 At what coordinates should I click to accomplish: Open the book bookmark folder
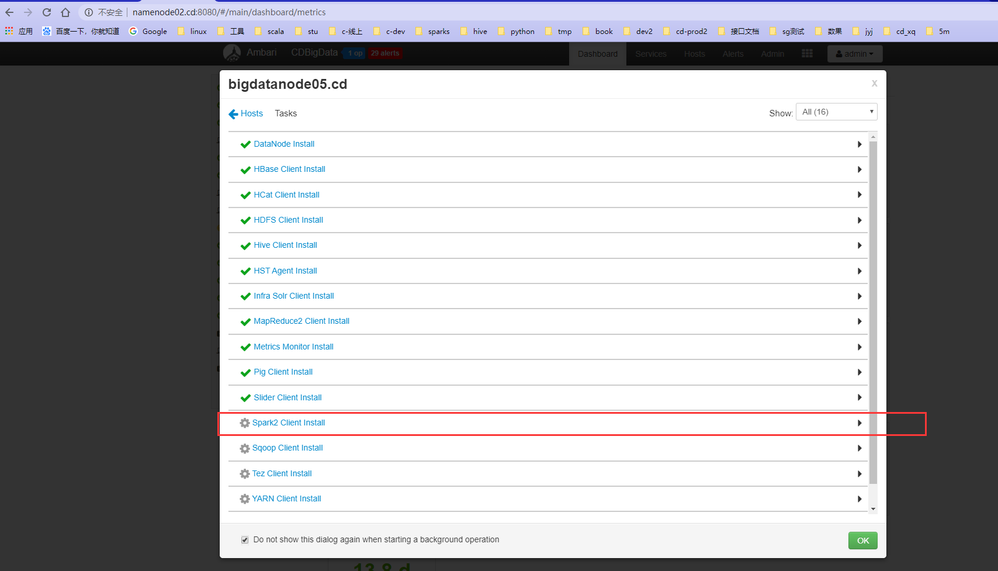(x=597, y=31)
